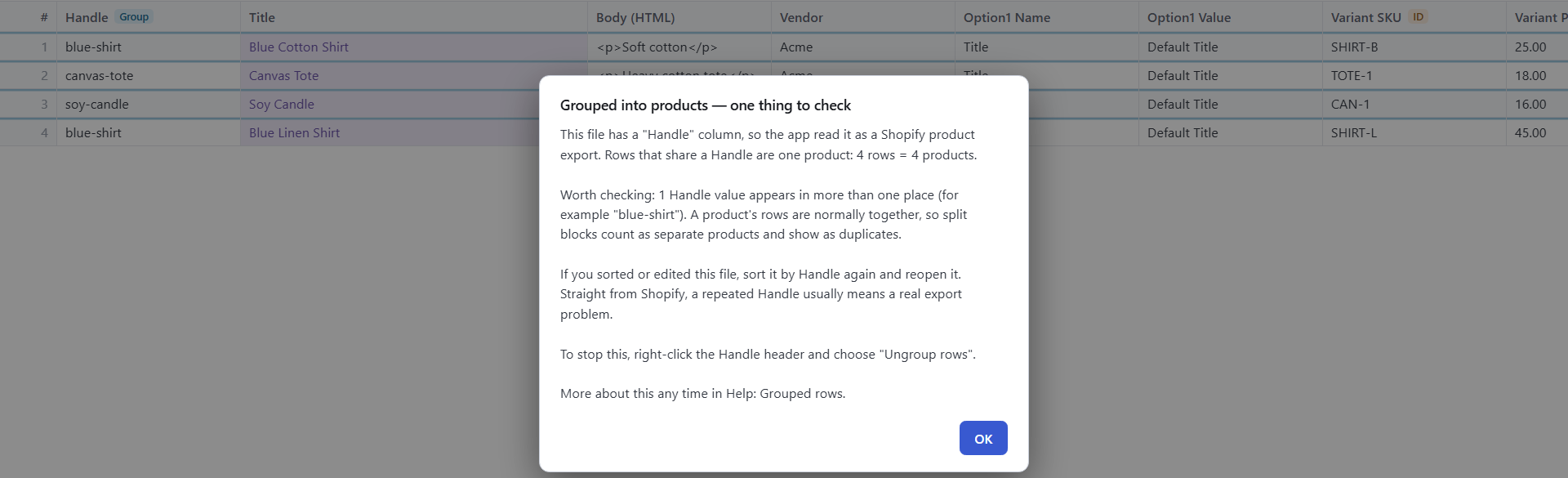Click the Acme vendor cell in row 1
The image size is (1568, 478).
[862, 47]
